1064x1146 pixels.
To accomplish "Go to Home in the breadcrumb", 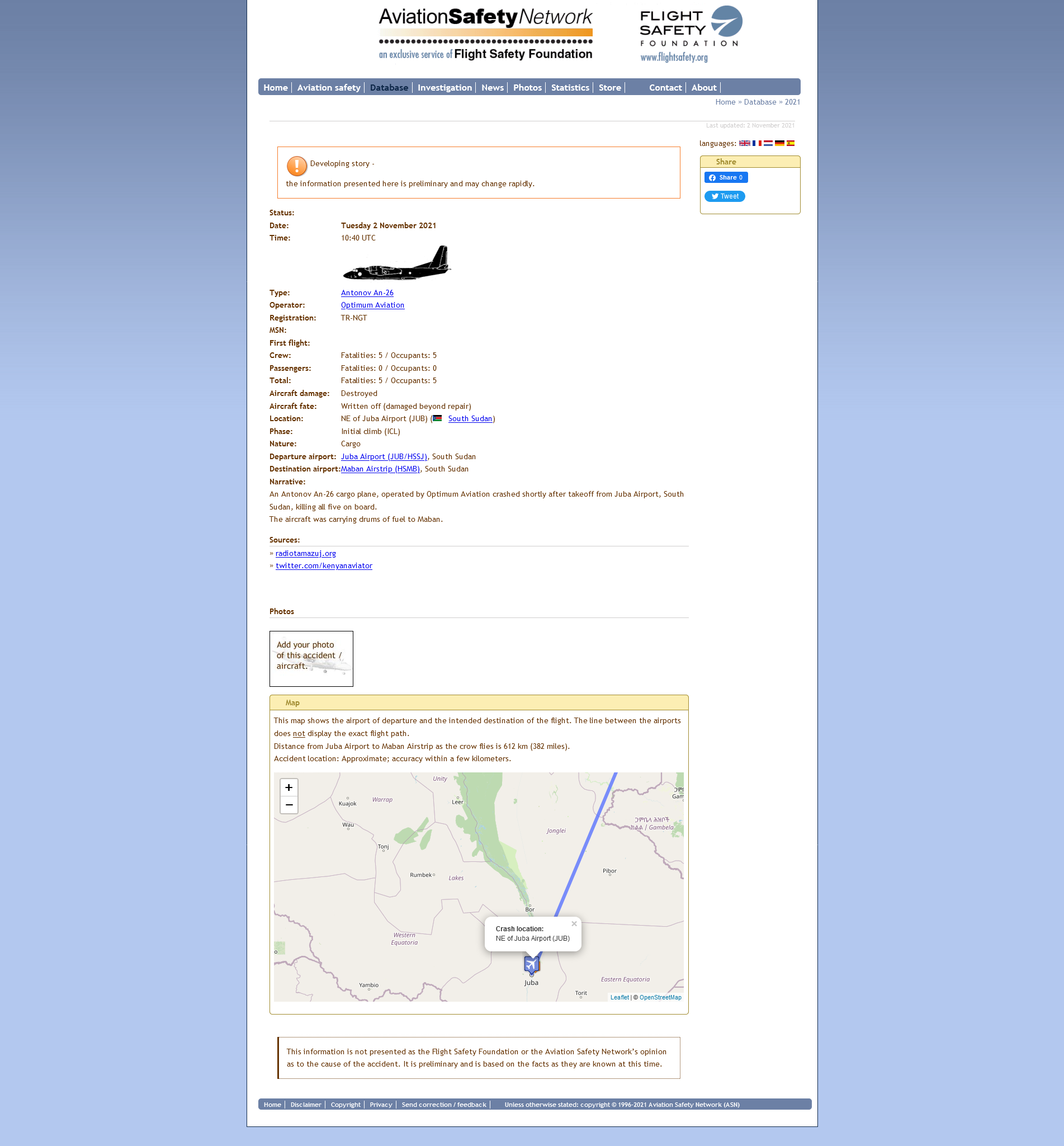I will 725,102.
